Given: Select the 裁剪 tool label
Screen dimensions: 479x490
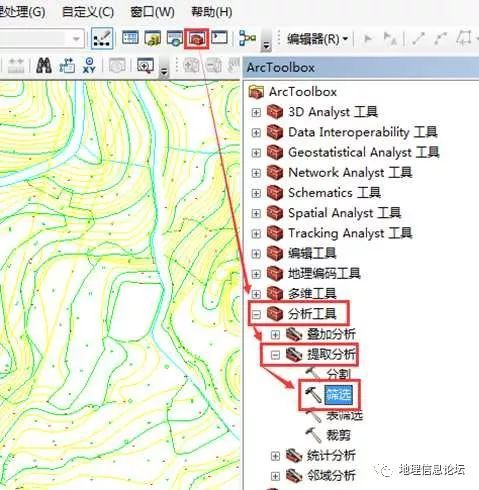Looking at the screenshot, I should (x=338, y=435).
